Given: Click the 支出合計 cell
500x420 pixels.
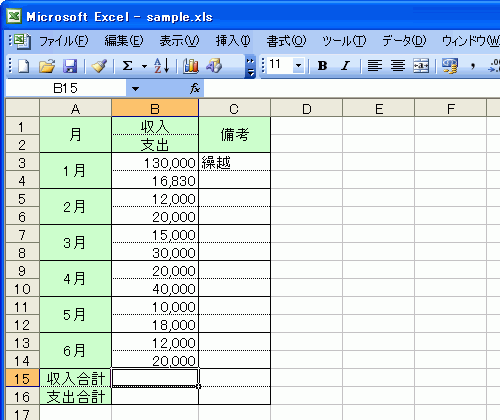Looking at the screenshot, I should [76, 396].
